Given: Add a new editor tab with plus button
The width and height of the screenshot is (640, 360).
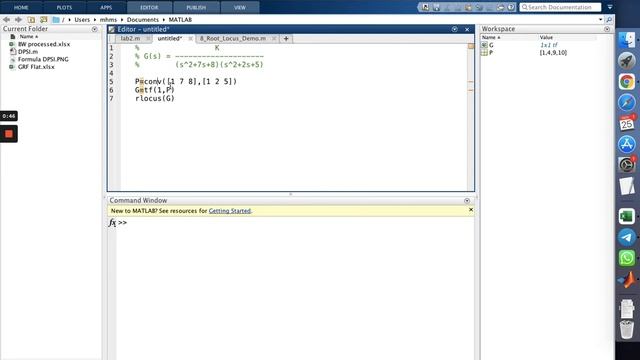Looking at the screenshot, I should (x=286, y=38).
